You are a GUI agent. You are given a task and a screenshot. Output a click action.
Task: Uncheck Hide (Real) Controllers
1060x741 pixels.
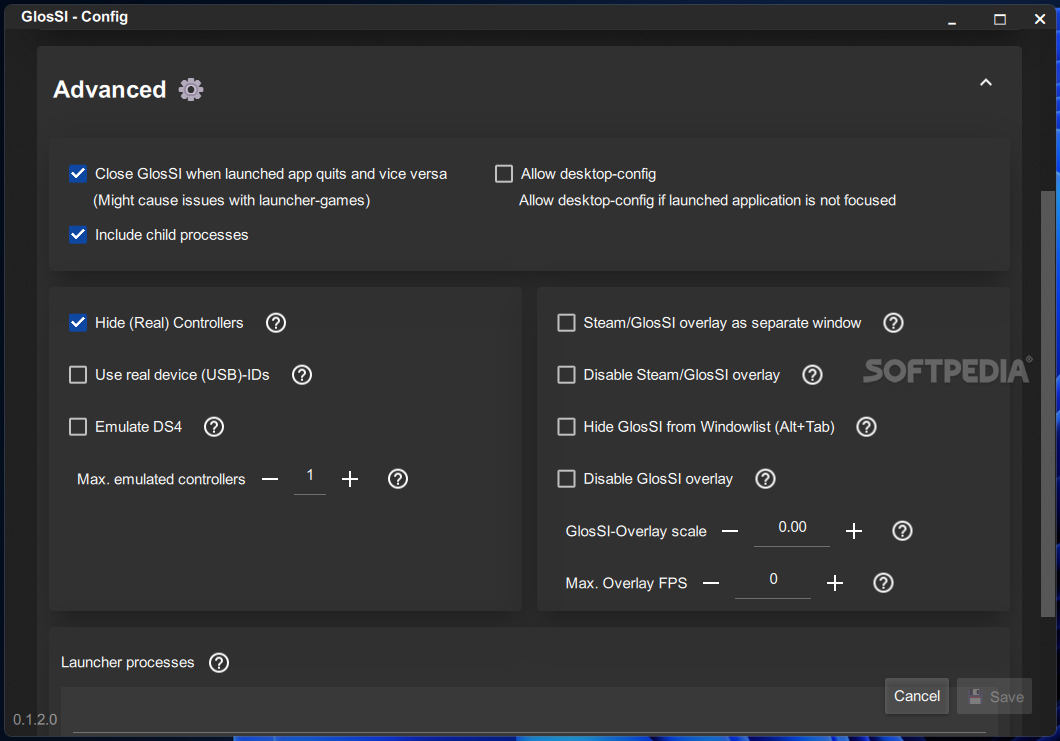click(x=78, y=322)
